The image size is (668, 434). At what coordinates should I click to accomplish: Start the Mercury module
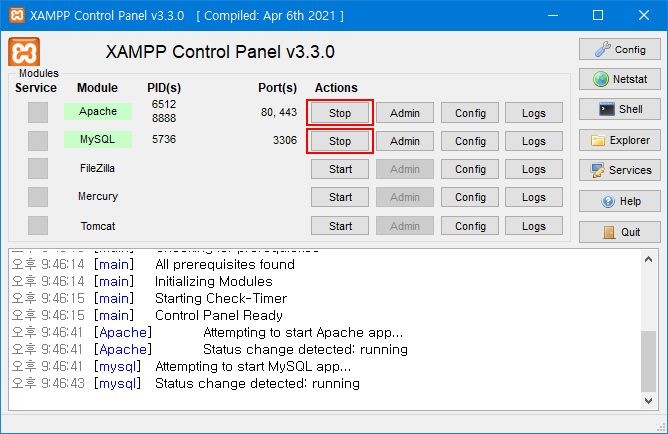tap(340, 197)
